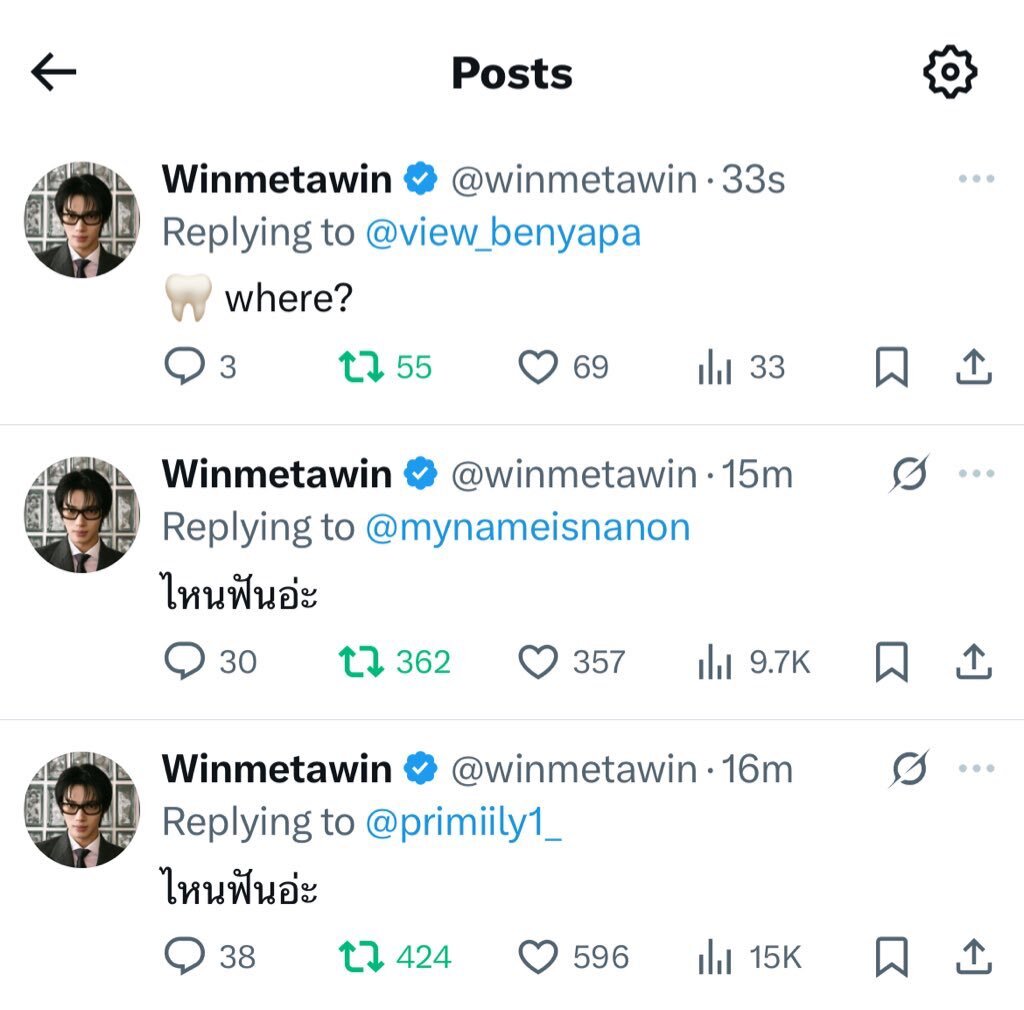The width and height of the screenshot is (1024, 1010).
Task: Open reply comments on the @primiily1_ post
Action: (185, 958)
